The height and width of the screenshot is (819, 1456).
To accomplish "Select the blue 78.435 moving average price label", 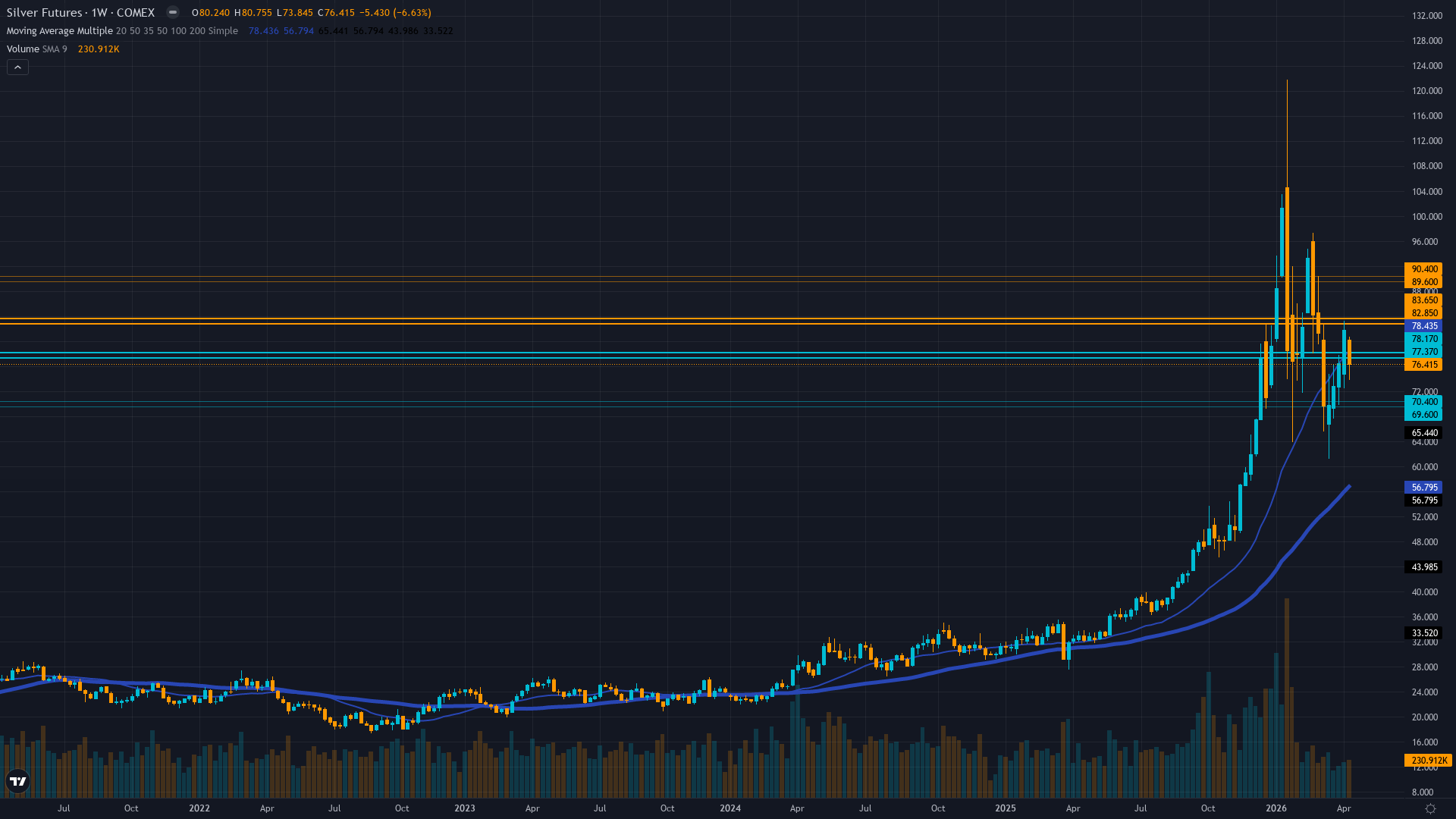I will pyautogui.click(x=1423, y=325).
